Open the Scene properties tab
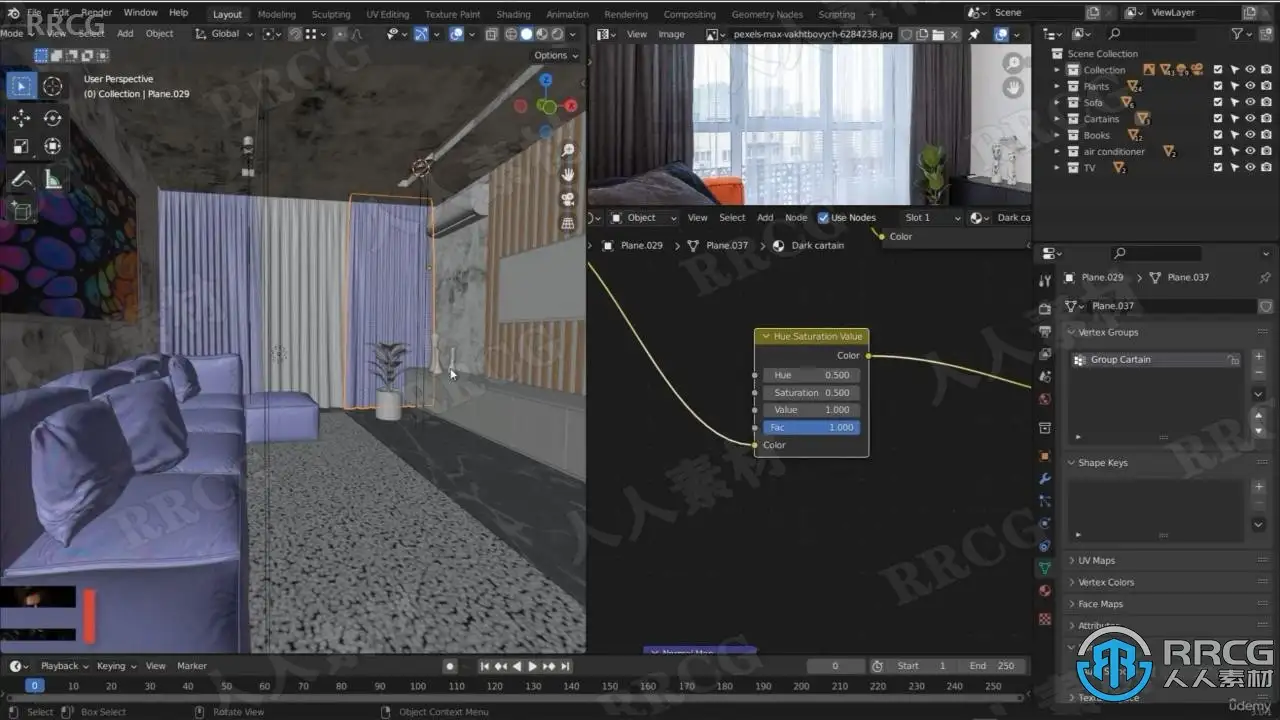The height and width of the screenshot is (720, 1280). point(1045,376)
